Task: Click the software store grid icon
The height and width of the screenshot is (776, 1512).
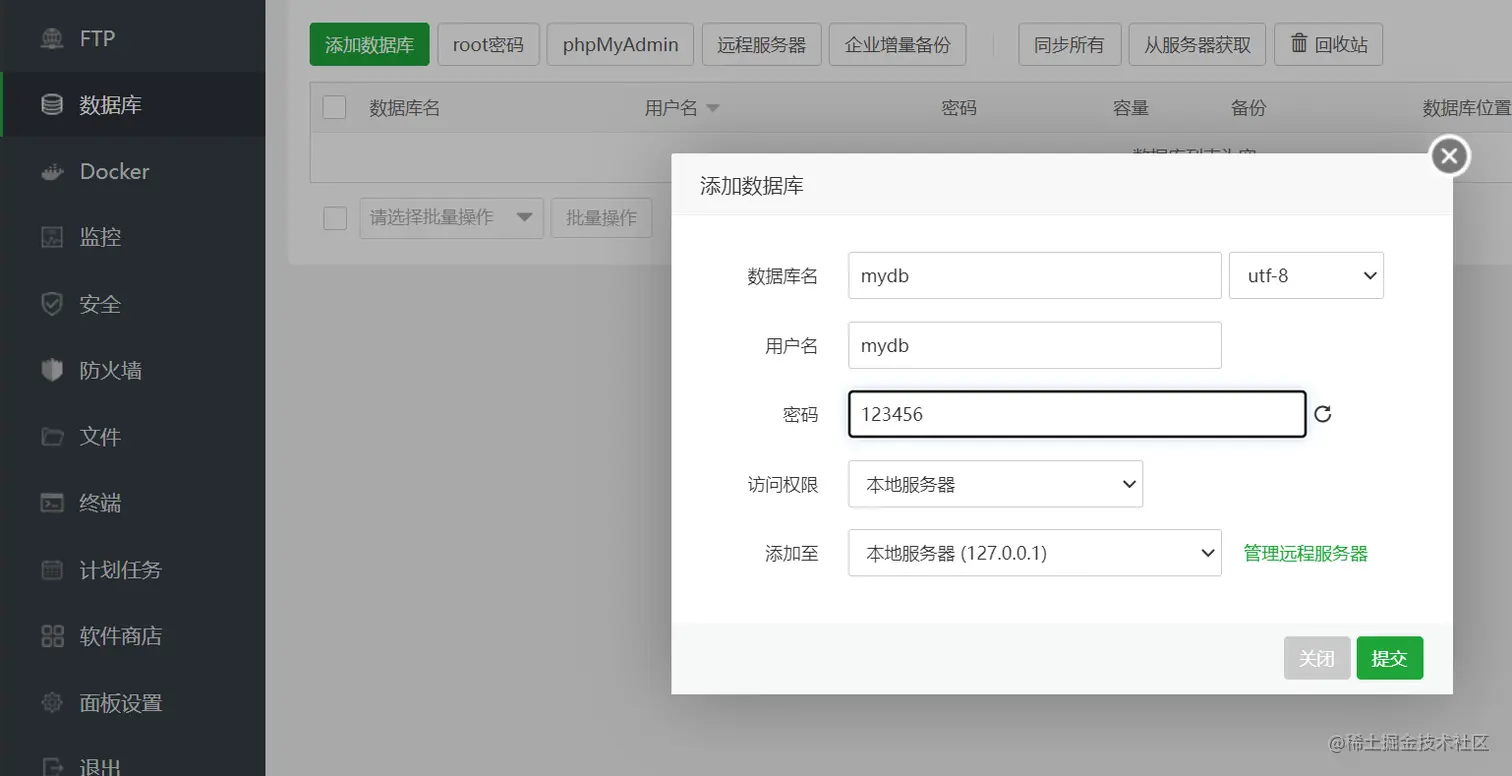Action: pyautogui.click(x=52, y=636)
